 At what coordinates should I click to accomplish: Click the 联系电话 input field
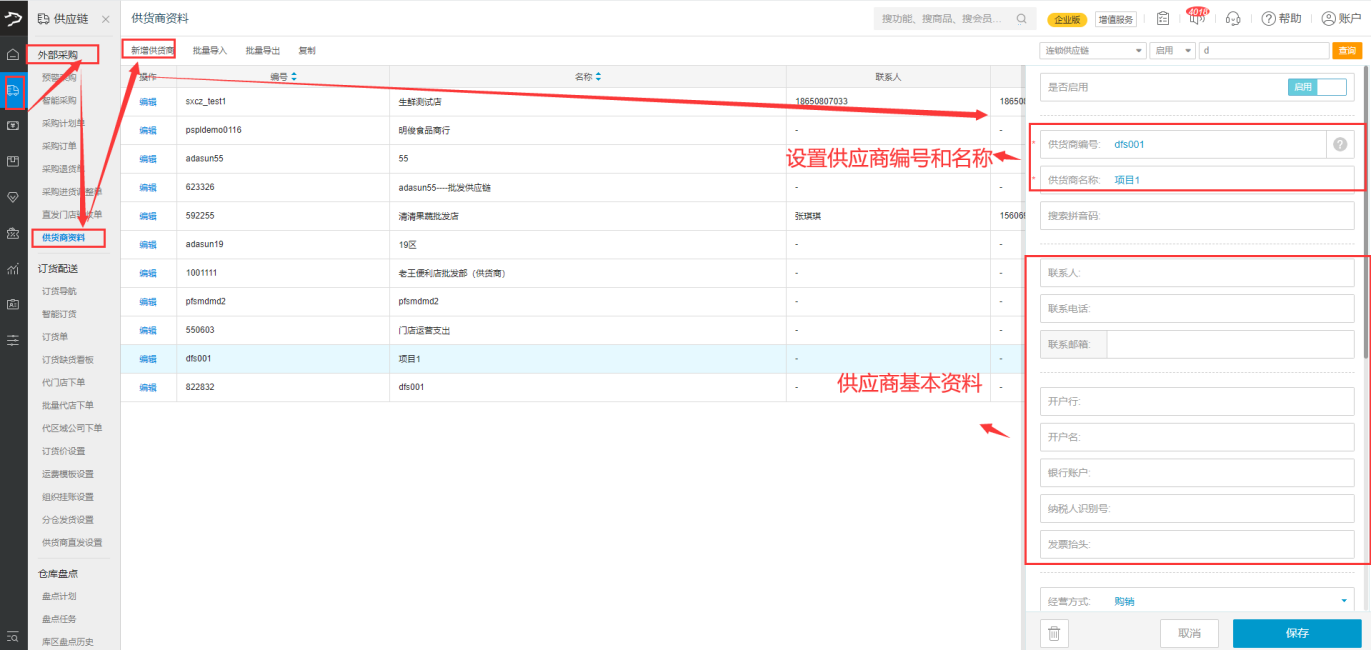point(1198,308)
